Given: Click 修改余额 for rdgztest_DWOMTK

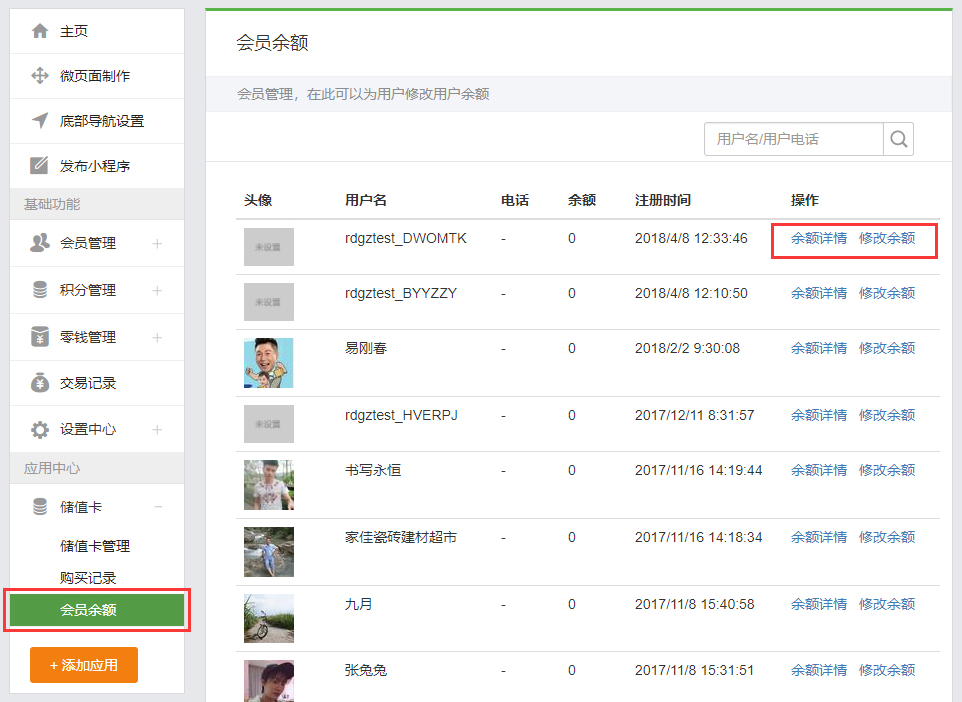Looking at the screenshot, I should coord(887,238).
